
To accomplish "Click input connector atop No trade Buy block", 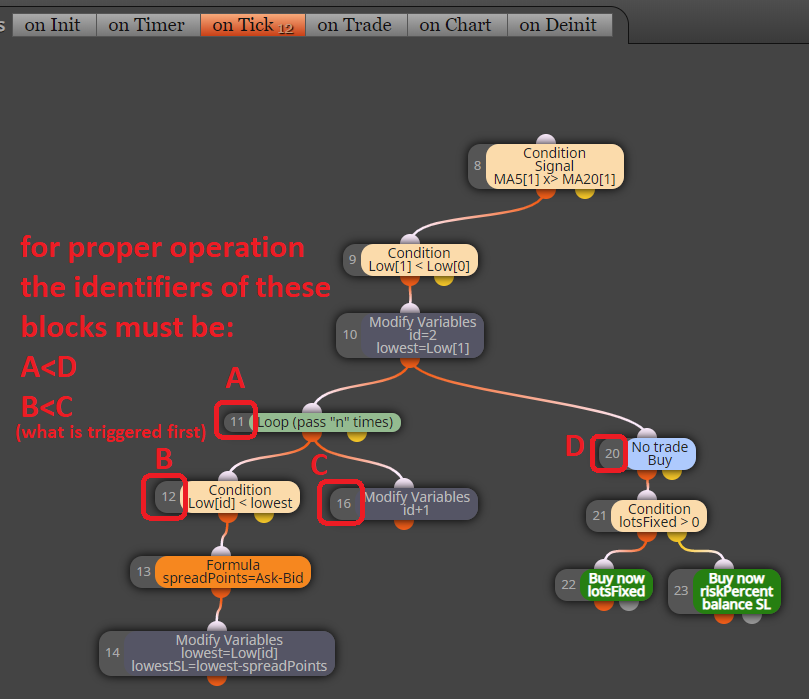I will click(647, 434).
